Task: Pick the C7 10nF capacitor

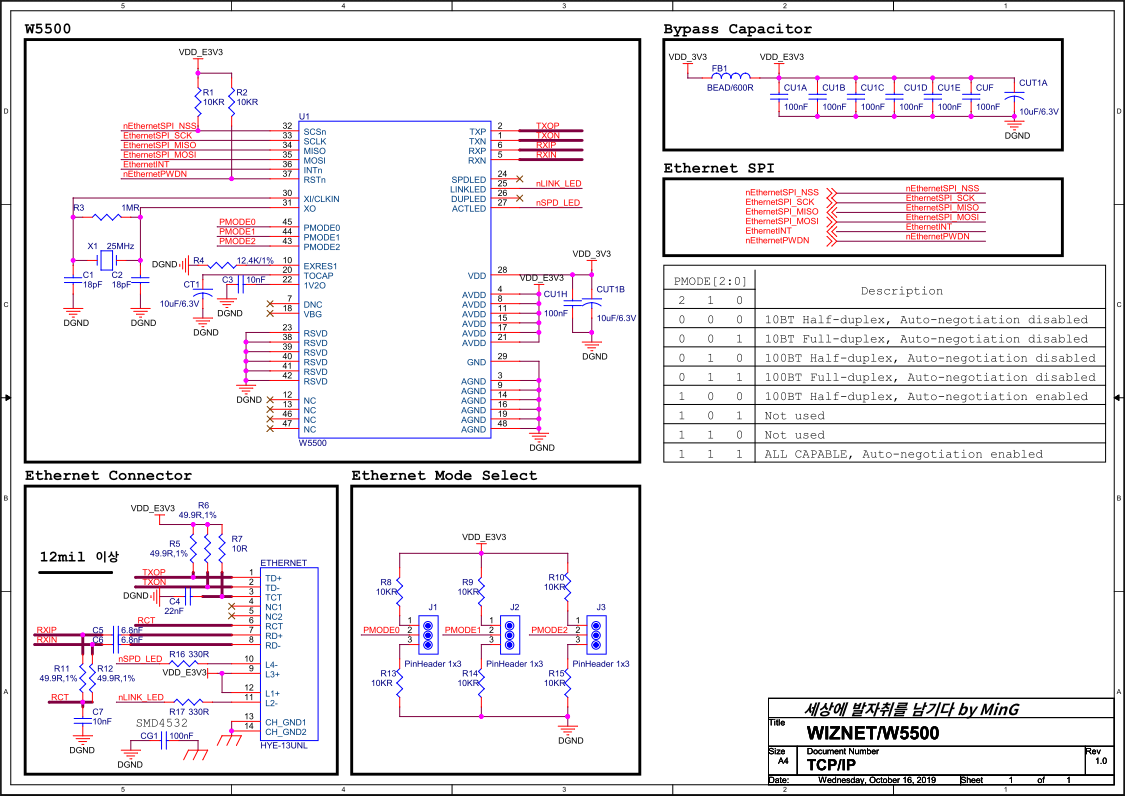Action: 83,720
